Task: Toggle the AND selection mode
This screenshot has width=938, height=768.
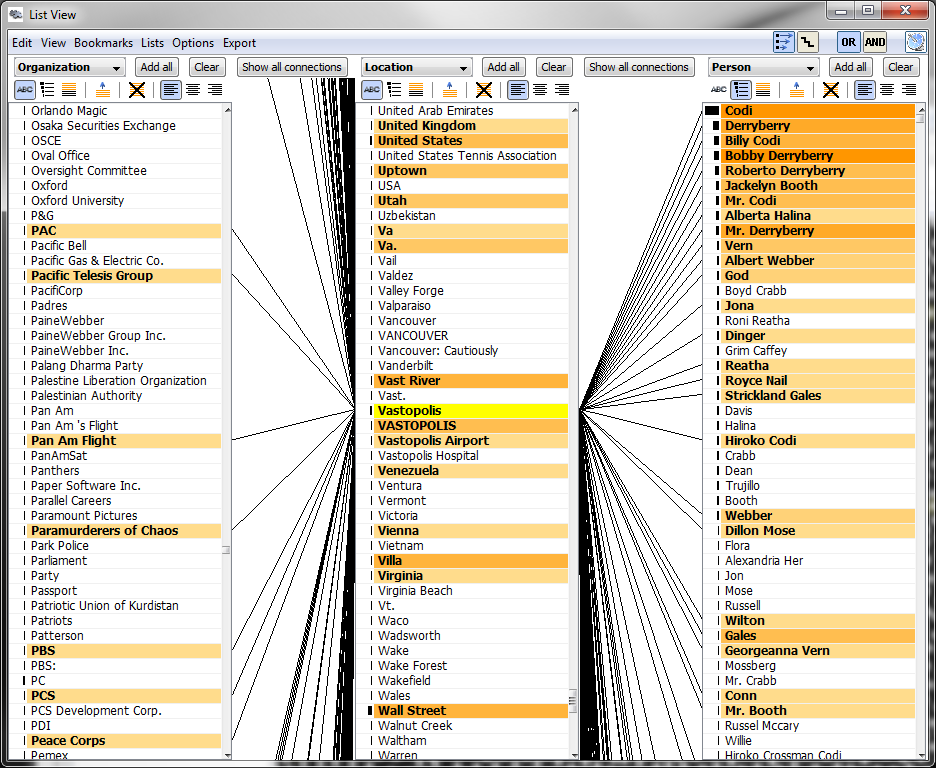Action: click(x=875, y=42)
